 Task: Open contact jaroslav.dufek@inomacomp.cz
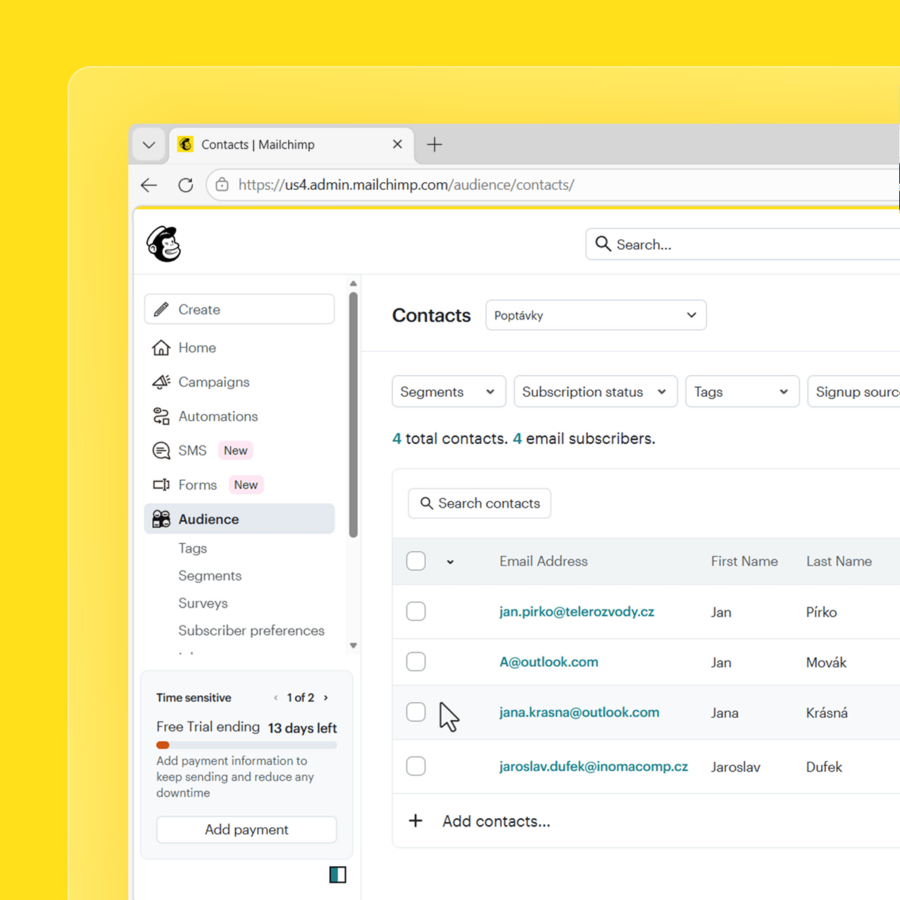(593, 767)
